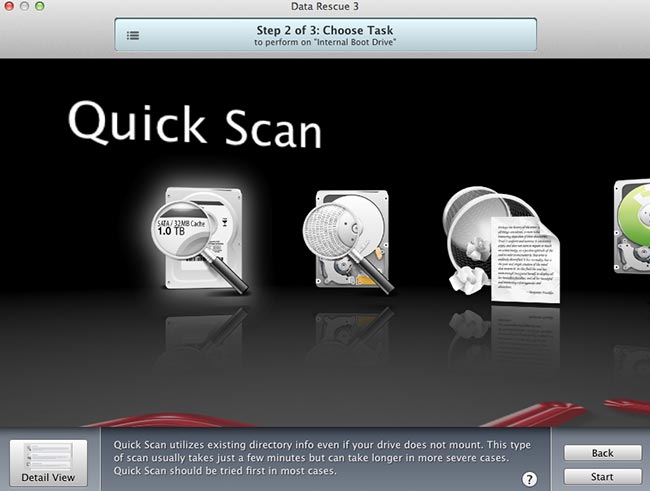The image size is (650, 491).
Task: Select the Quick Scan drive magnifier icon
Action: click(200, 240)
